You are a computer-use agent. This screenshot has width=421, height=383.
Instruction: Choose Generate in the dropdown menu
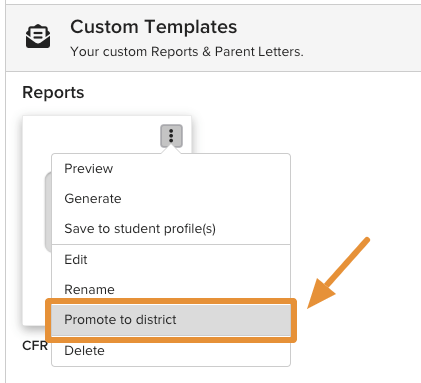click(x=171, y=199)
